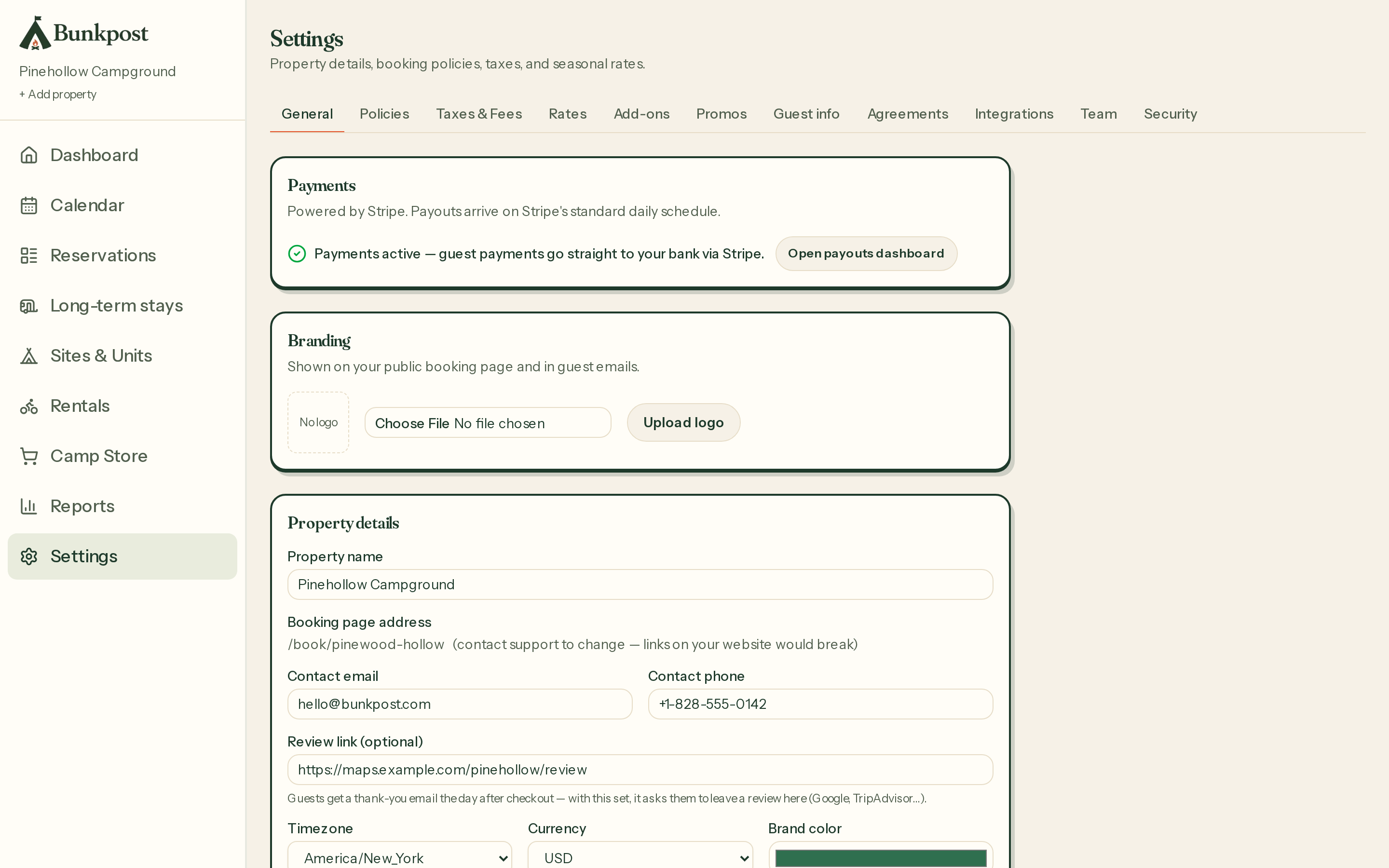The height and width of the screenshot is (868, 1389).
Task: Open the Camp Store page
Action: click(x=122, y=456)
